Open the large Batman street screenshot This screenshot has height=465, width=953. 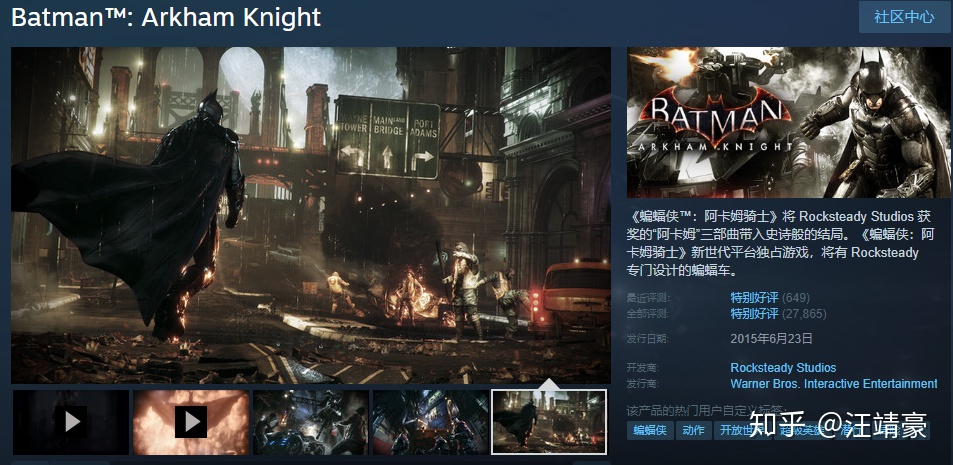click(x=311, y=215)
